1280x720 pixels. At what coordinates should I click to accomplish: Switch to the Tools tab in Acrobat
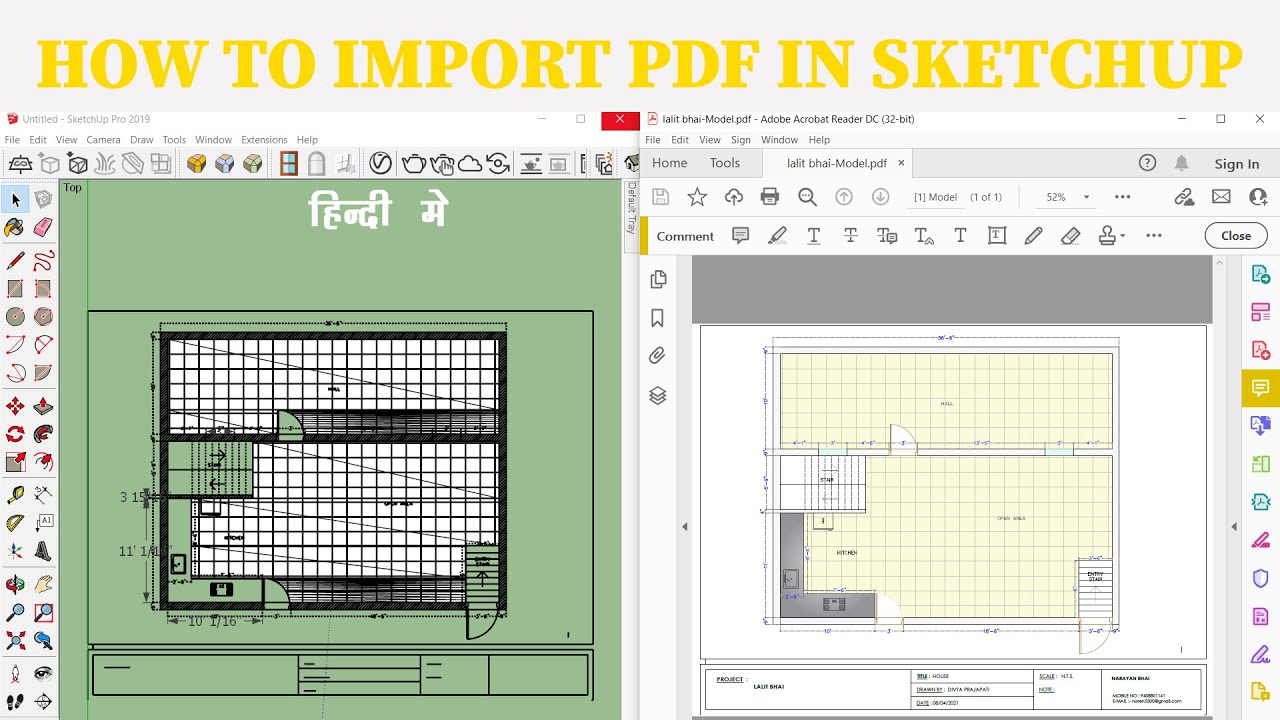pos(725,163)
